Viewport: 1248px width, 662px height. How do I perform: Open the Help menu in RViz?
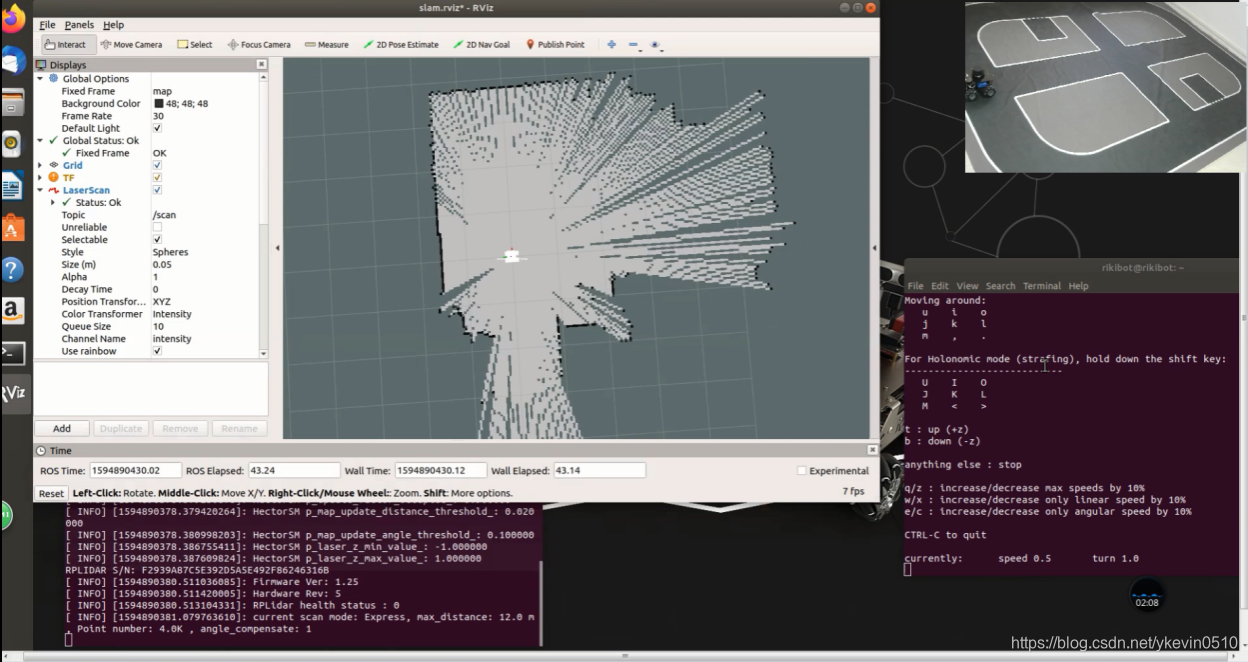pos(113,24)
